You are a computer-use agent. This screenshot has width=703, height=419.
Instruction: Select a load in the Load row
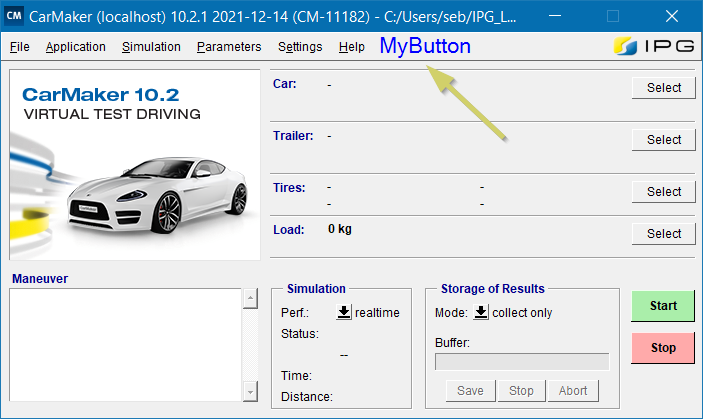pyautogui.click(x=664, y=234)
